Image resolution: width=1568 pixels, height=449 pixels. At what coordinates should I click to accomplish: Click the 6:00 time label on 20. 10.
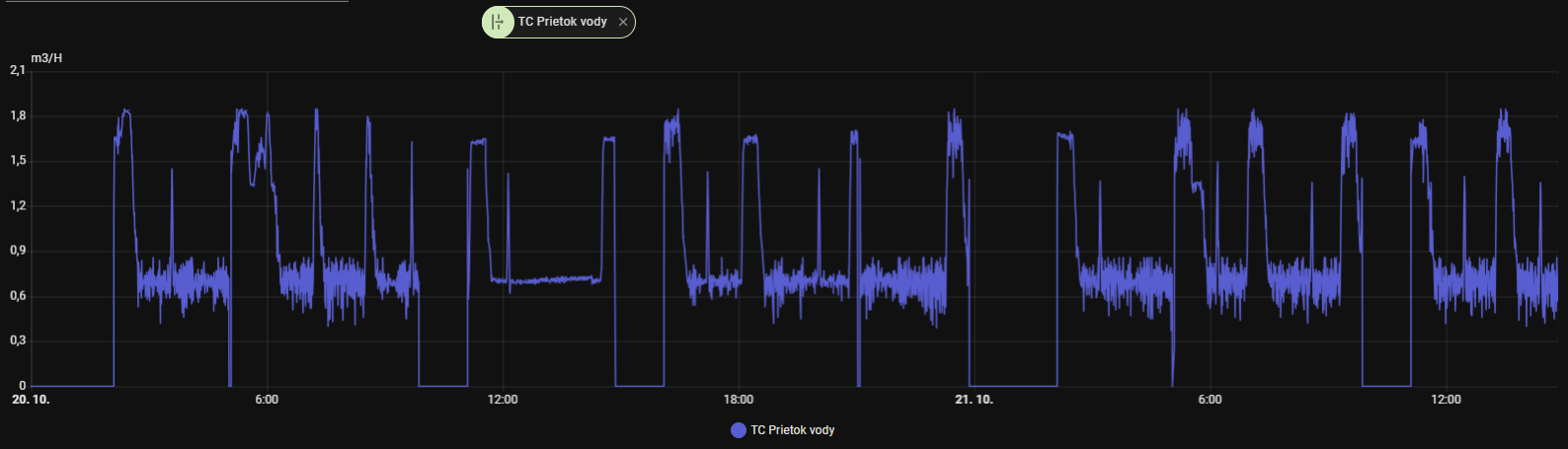[267, 400]
